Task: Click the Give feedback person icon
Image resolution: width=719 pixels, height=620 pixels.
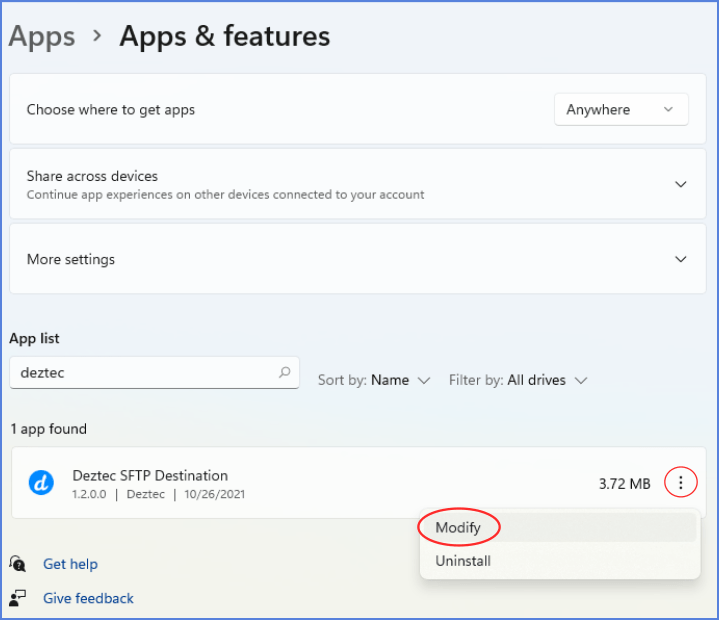Action: pyautogui.click(x=17, y=598)
